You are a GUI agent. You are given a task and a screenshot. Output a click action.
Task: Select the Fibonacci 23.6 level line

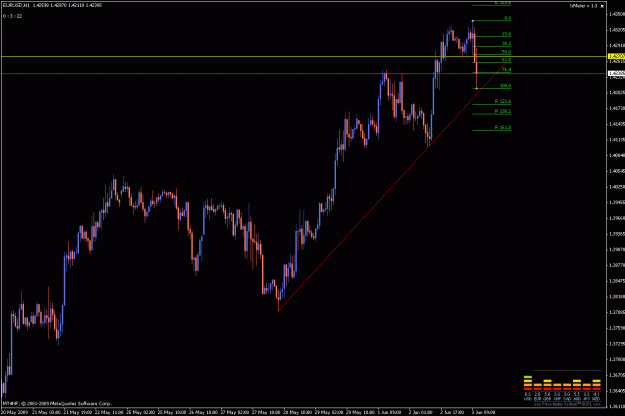click(492, 37)
